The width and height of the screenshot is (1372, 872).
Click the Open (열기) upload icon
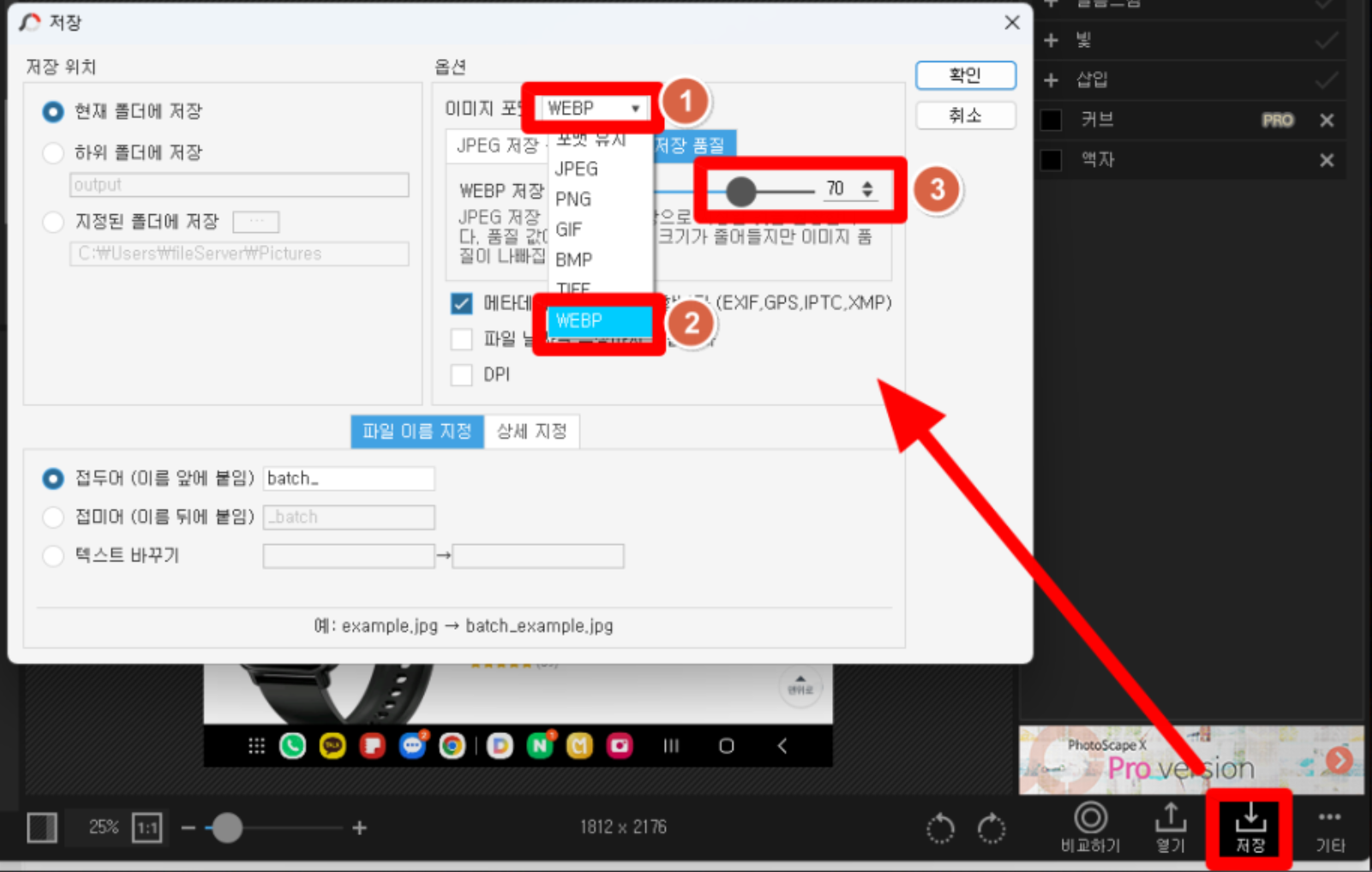tap(1170, 827)
